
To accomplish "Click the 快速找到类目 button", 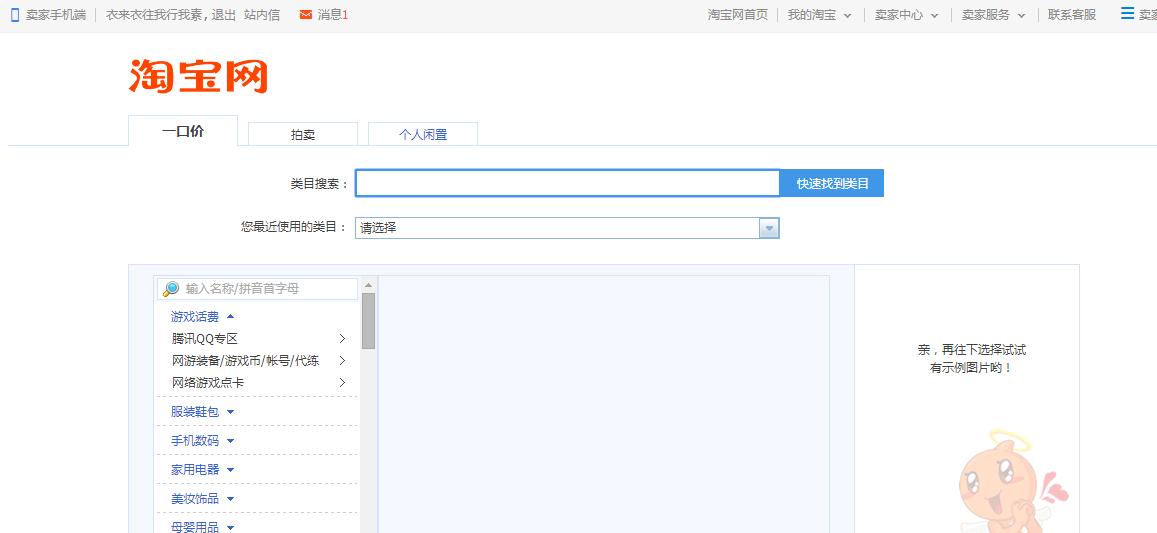I will (832, 184).
